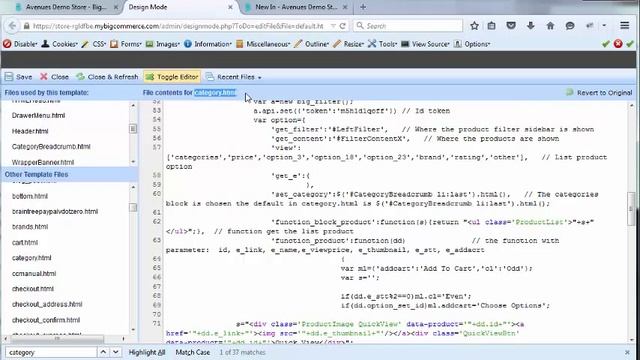Open the chat bubble icon in toolbar
The width and height of the screenshot is (640, 360).
pos(570,26)
